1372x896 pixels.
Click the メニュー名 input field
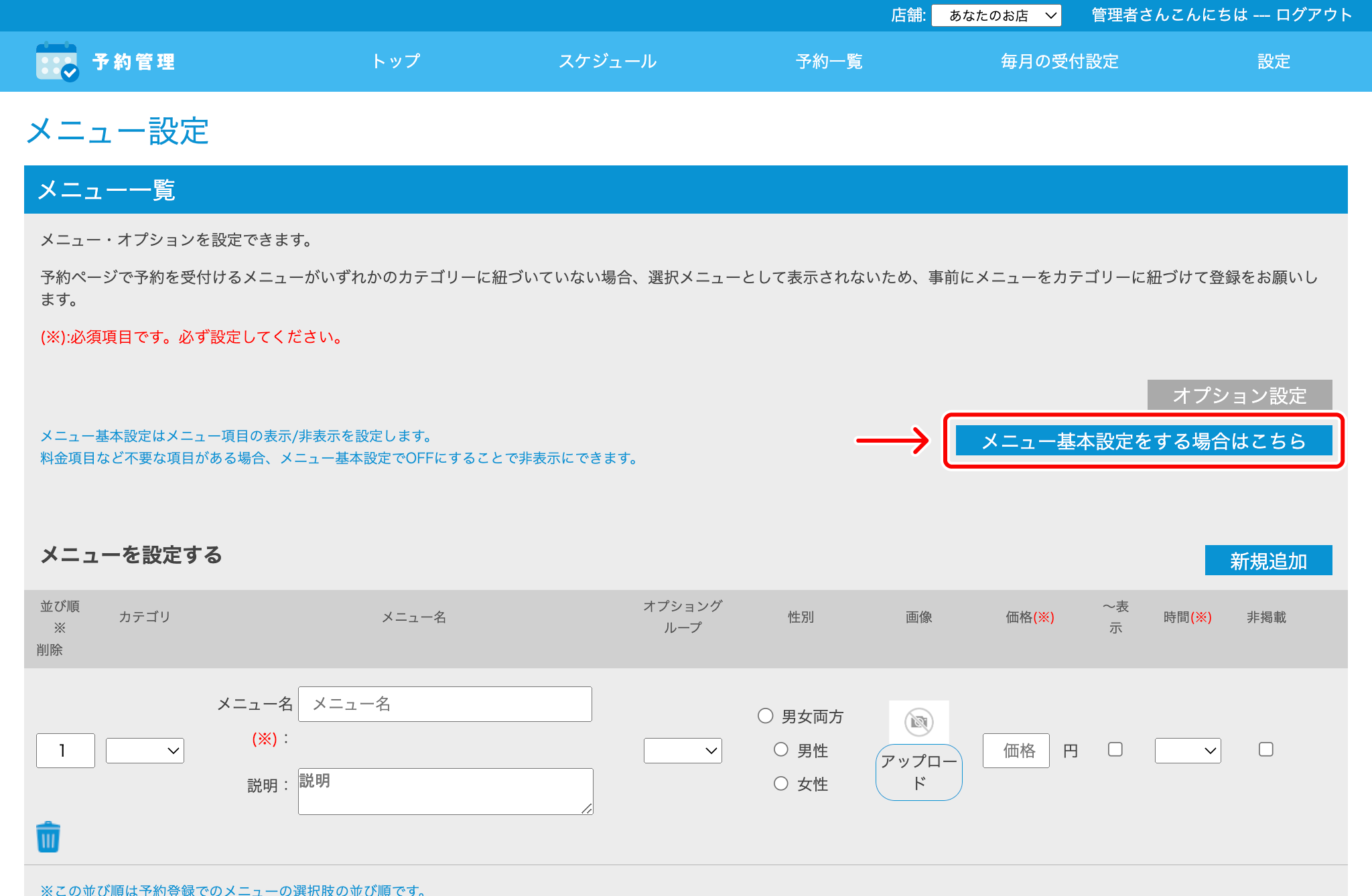[x=445, y=704]
